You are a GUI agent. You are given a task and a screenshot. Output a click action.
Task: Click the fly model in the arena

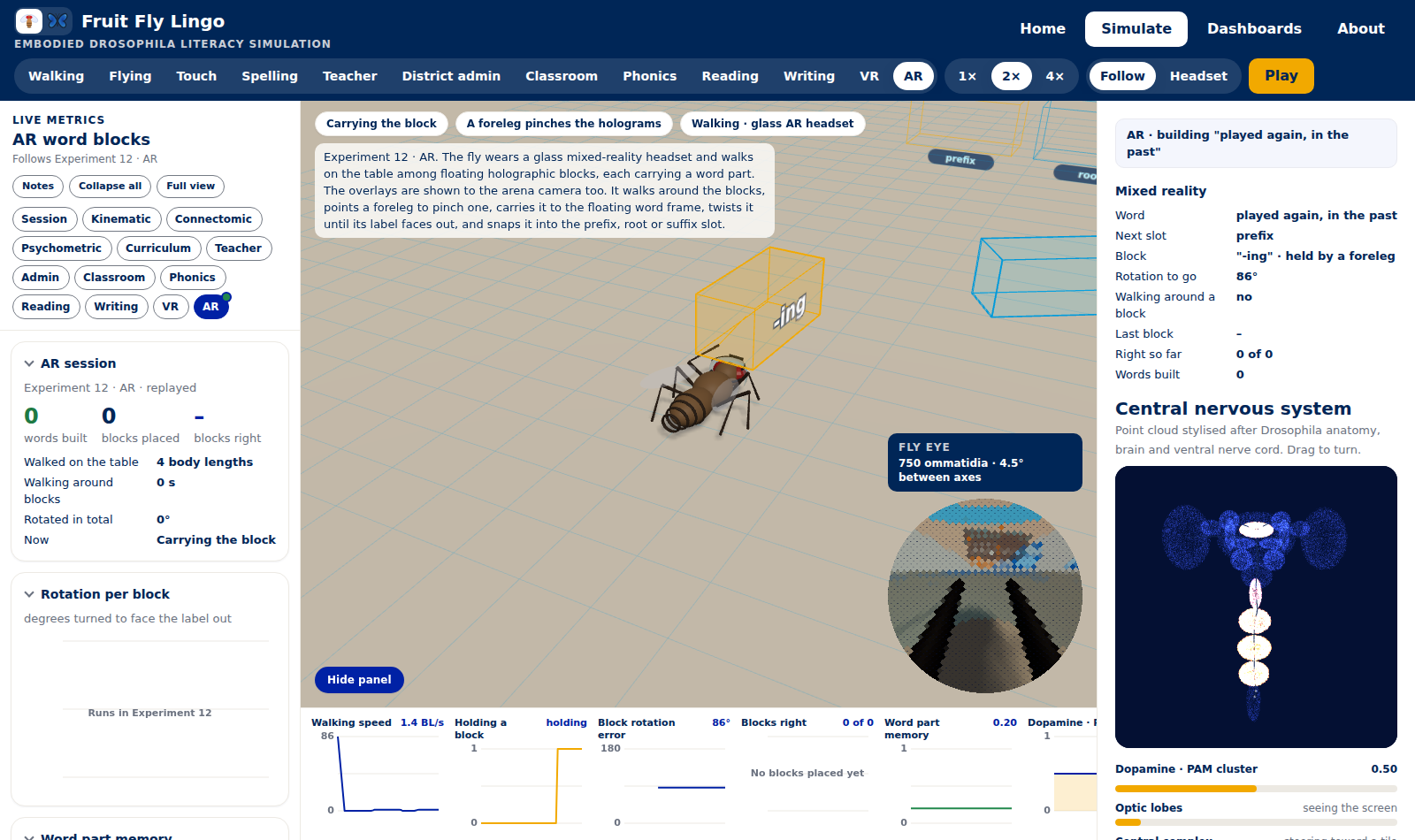point(705,395)
